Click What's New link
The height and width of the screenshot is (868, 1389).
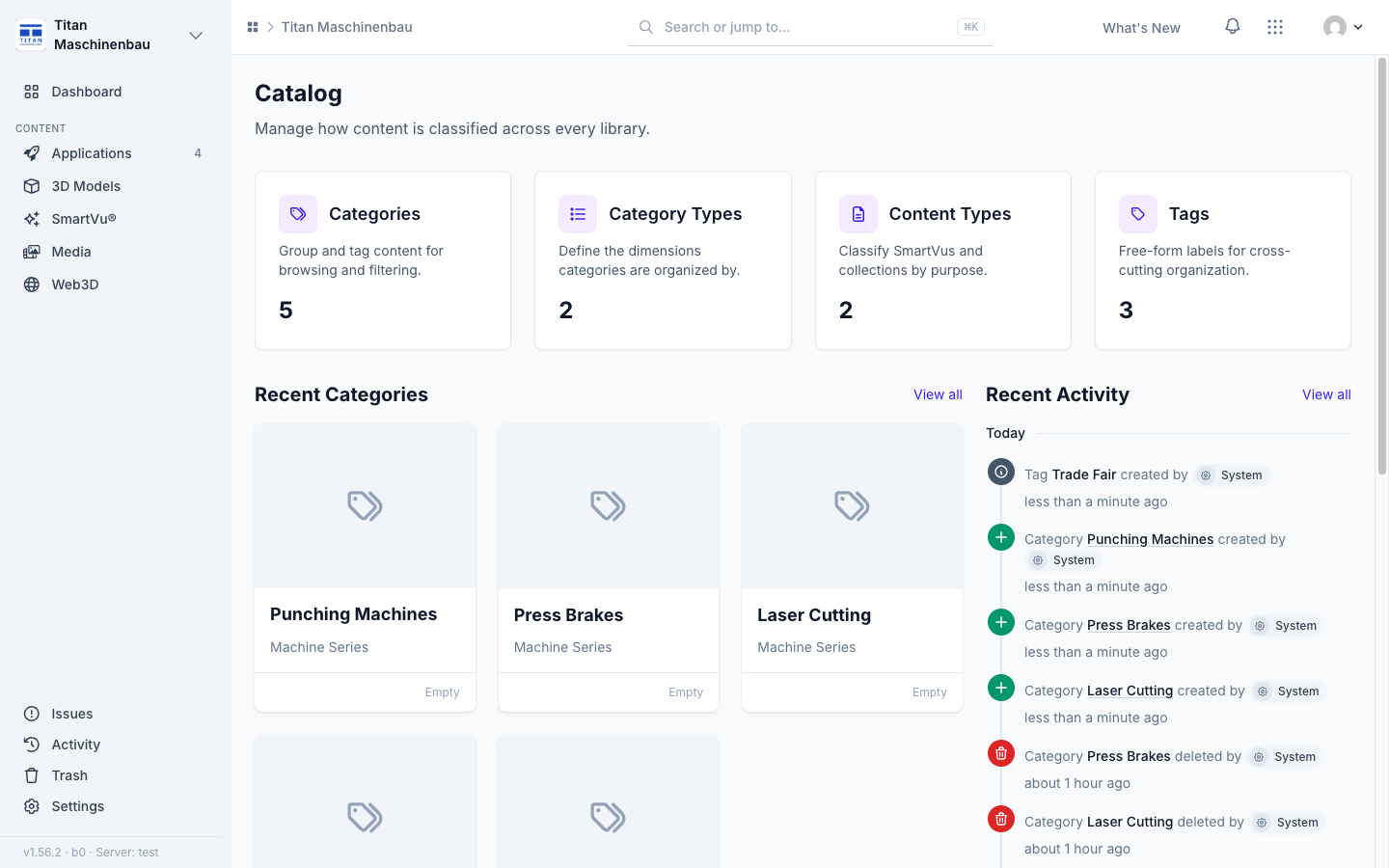click(1141, 28)
